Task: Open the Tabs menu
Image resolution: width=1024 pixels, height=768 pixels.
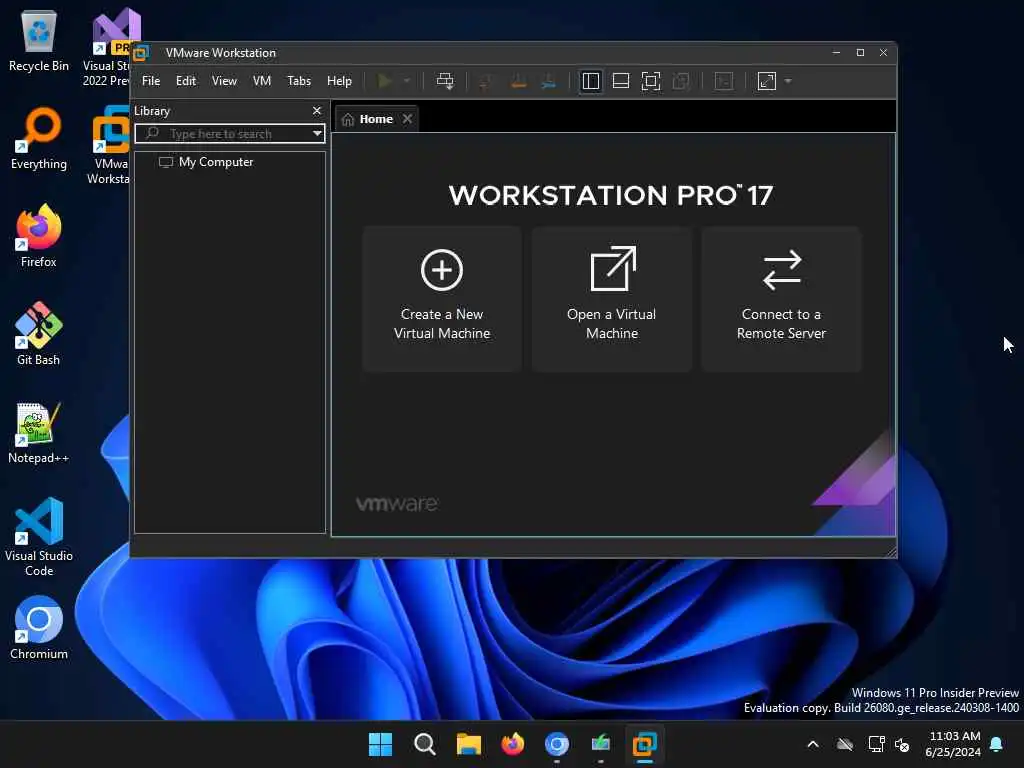Action: (299, 81)
